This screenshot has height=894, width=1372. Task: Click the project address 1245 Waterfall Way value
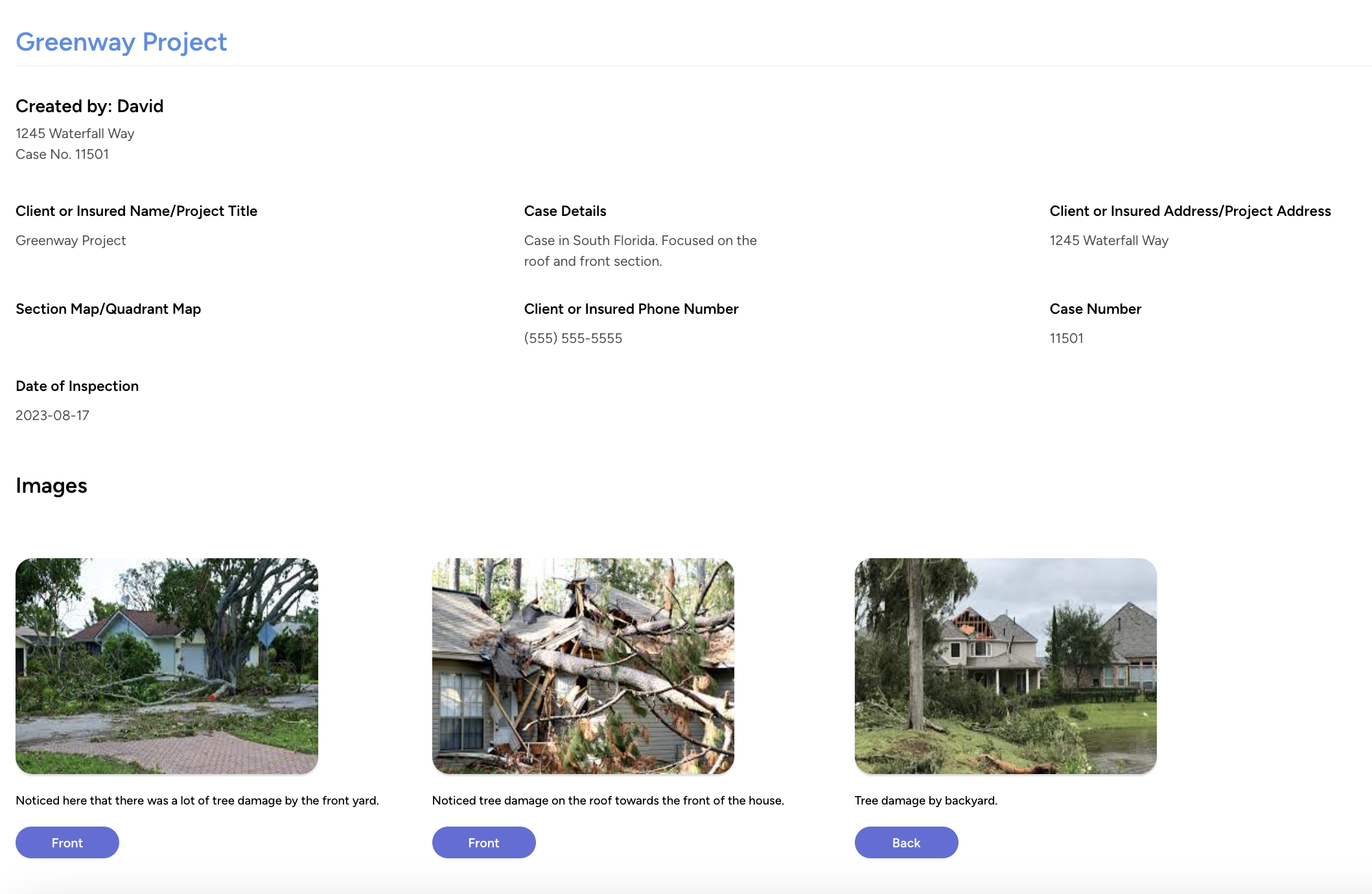coord(1109,241)
